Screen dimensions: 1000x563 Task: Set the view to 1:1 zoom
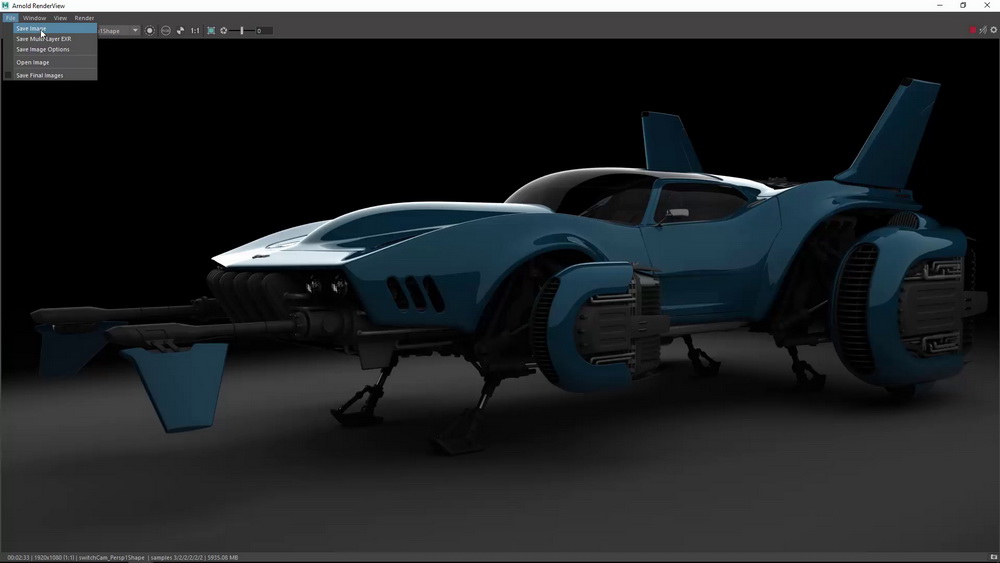195,31
